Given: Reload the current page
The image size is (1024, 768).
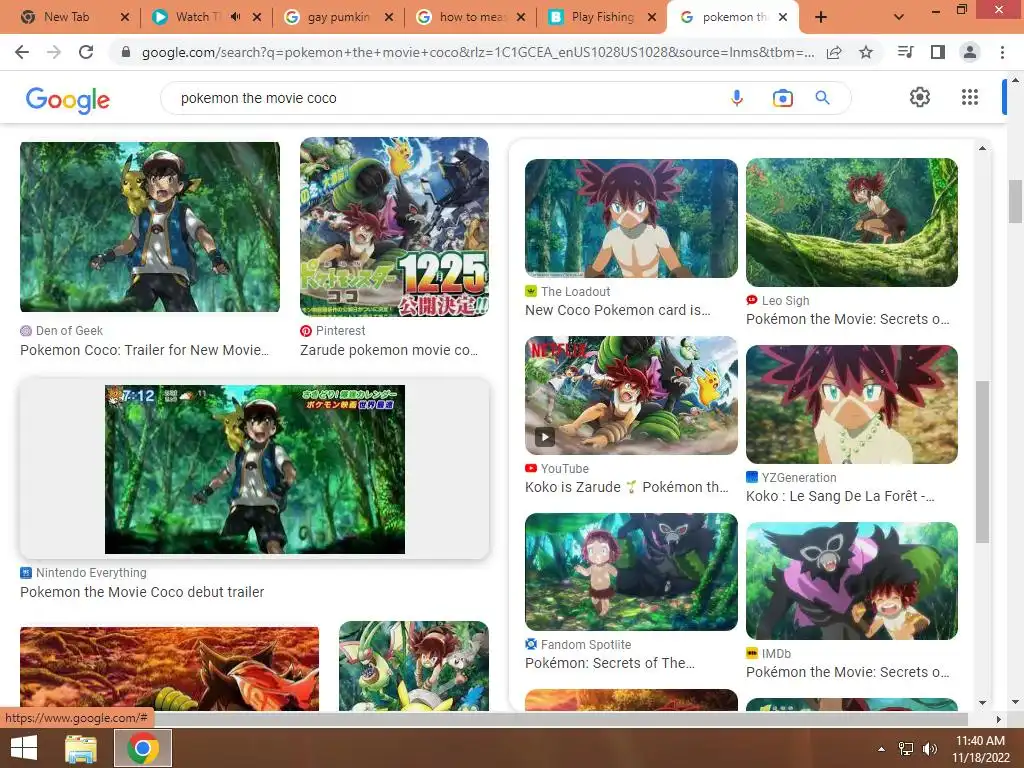Looking at the screenshot, I should pos(86,52).
